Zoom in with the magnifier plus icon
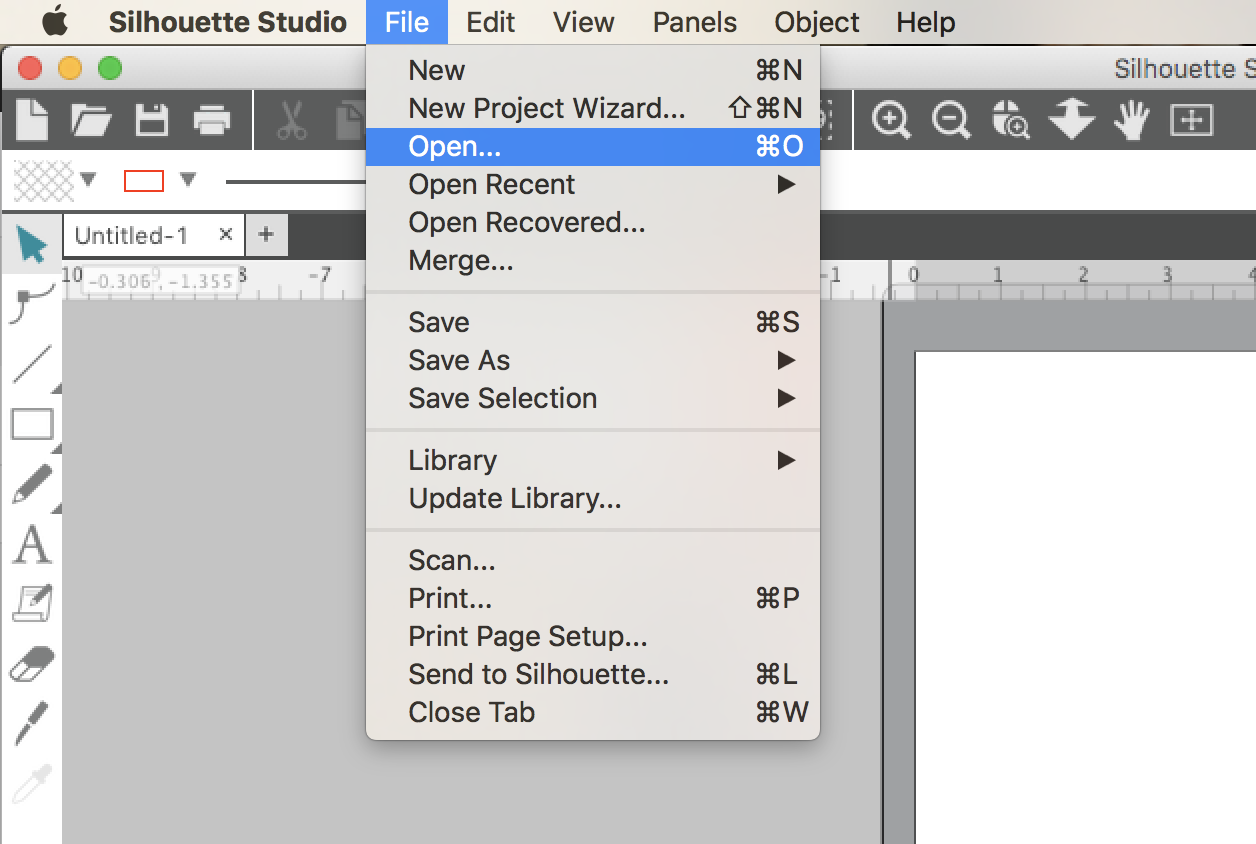Viewport: 1256px width, 844px height. pos(891,119)
